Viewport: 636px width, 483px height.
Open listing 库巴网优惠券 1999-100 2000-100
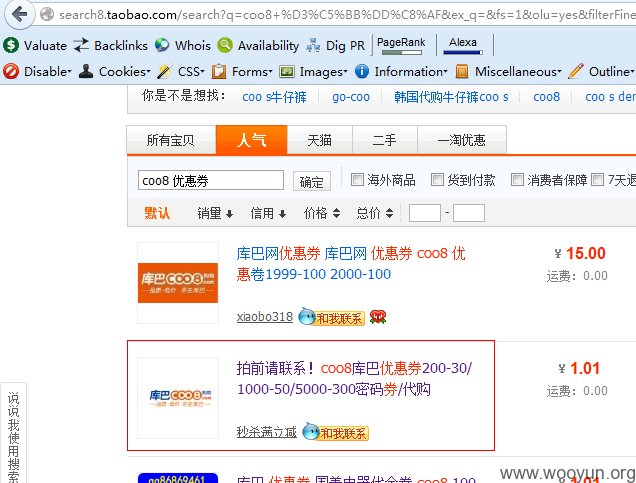[351, 264]
